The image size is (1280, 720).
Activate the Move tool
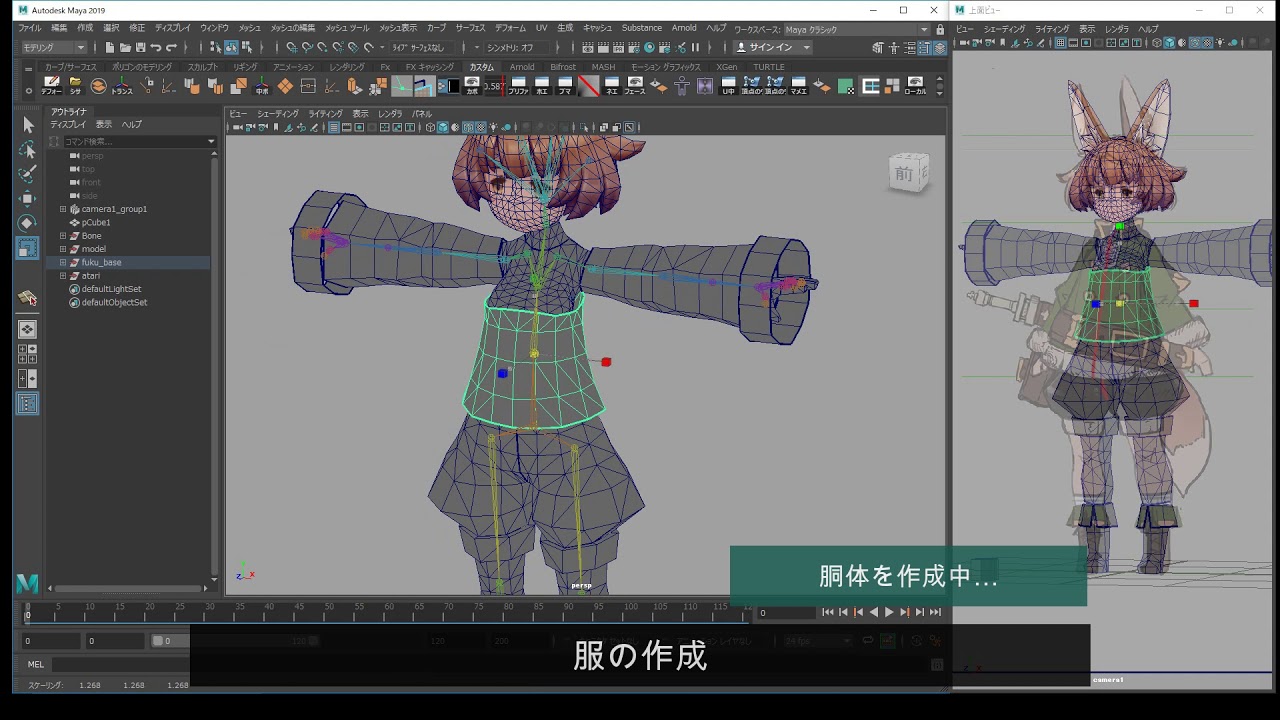click(28, 198)
